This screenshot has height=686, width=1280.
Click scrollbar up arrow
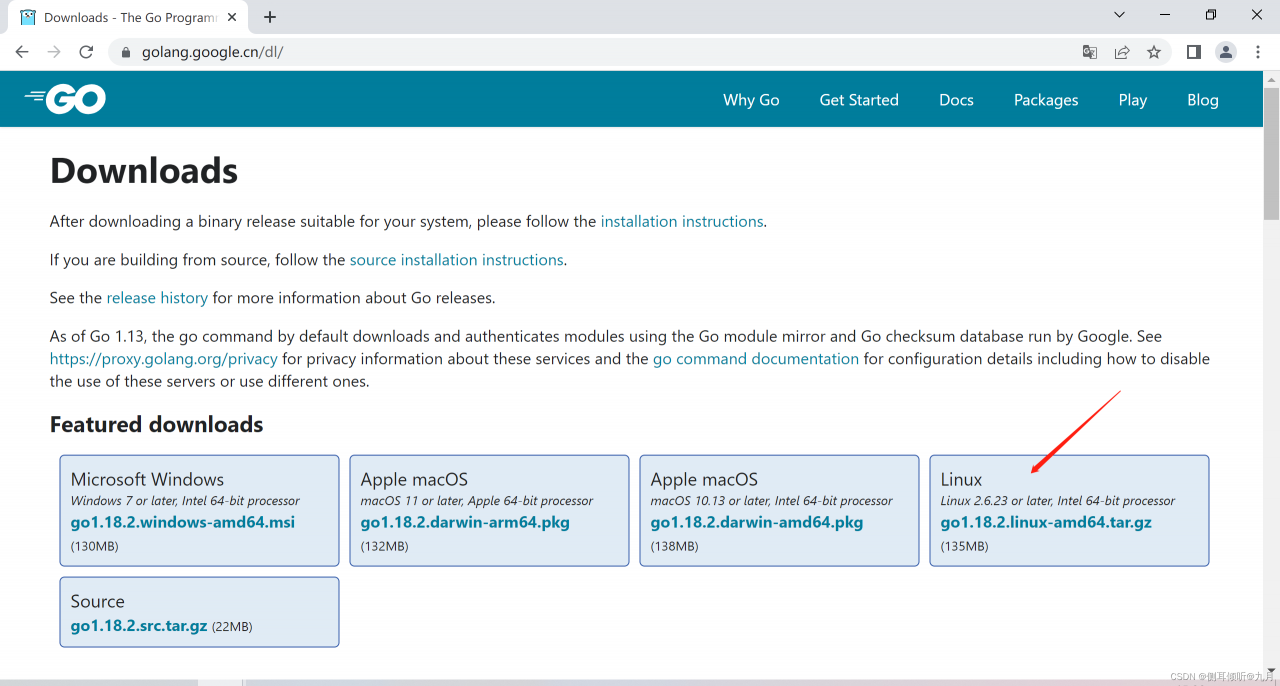[1271, 78]
